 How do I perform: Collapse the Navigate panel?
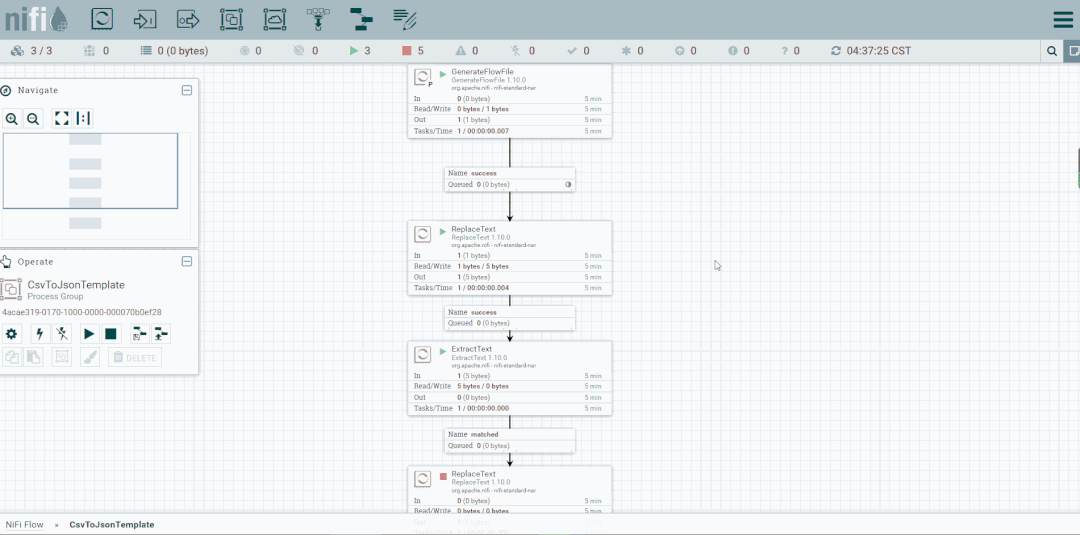click(x=187, y=90)
